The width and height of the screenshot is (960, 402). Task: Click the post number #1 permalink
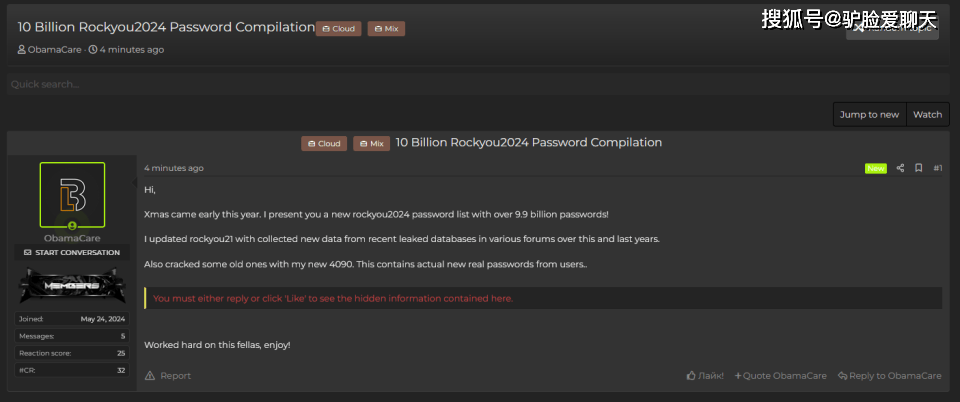(x=937, y=168)
